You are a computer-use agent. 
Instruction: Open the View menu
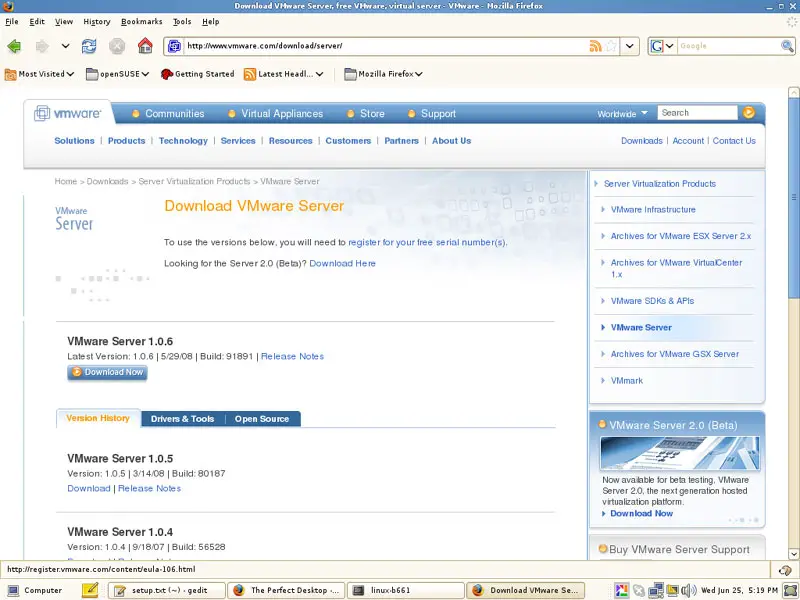(x=64, y=21)
